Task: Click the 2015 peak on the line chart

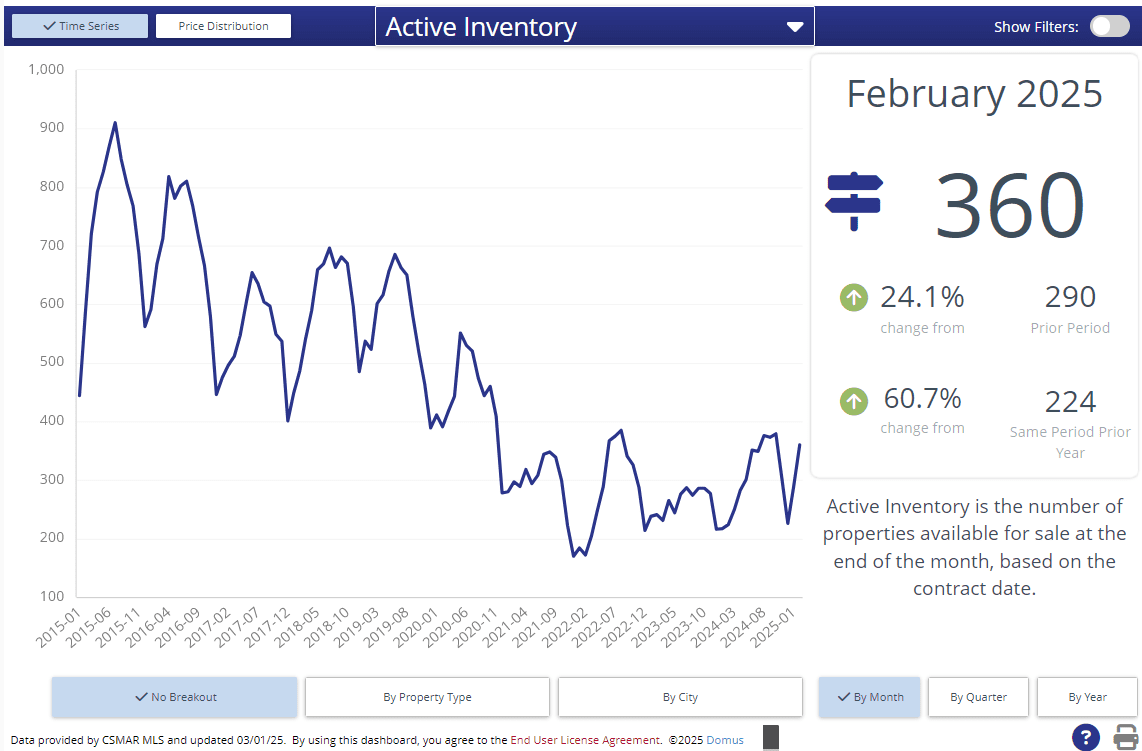Action: [115, 123]
